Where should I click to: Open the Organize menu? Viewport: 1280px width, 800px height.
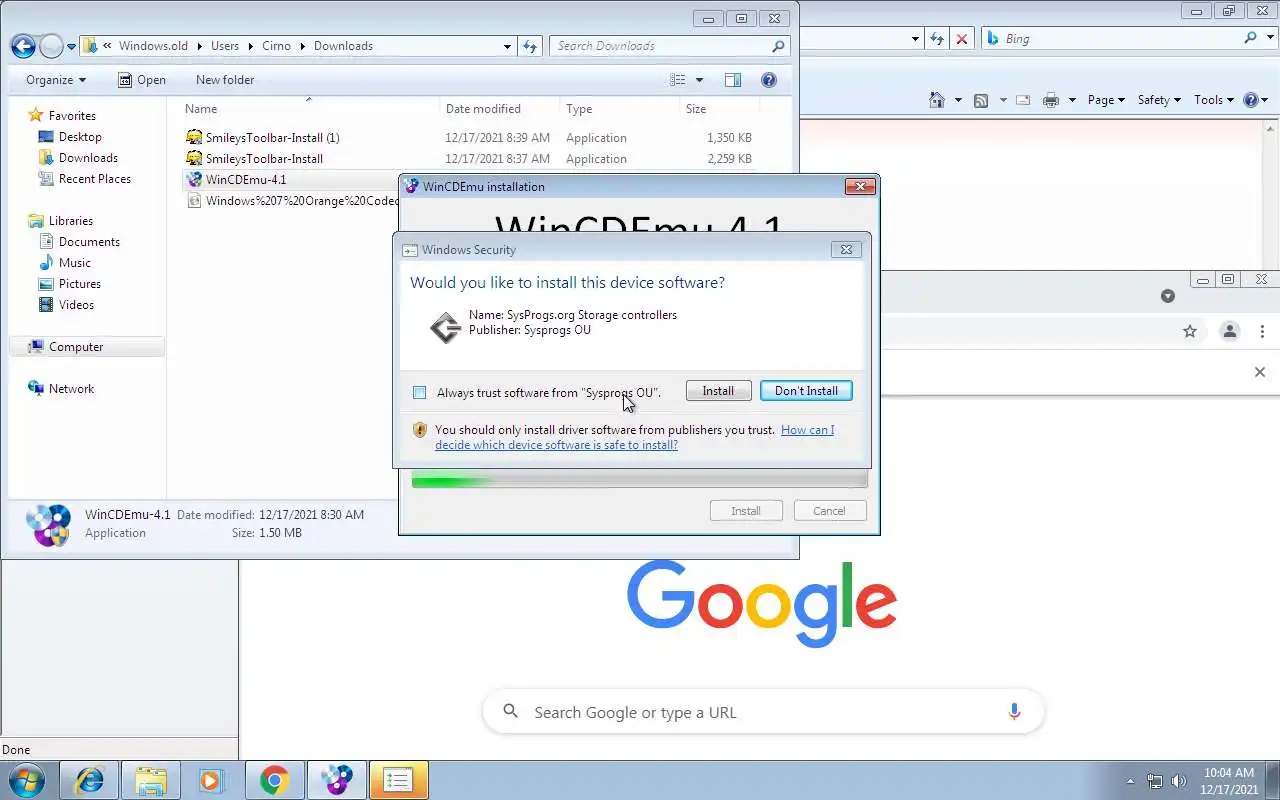pos(56,80)
